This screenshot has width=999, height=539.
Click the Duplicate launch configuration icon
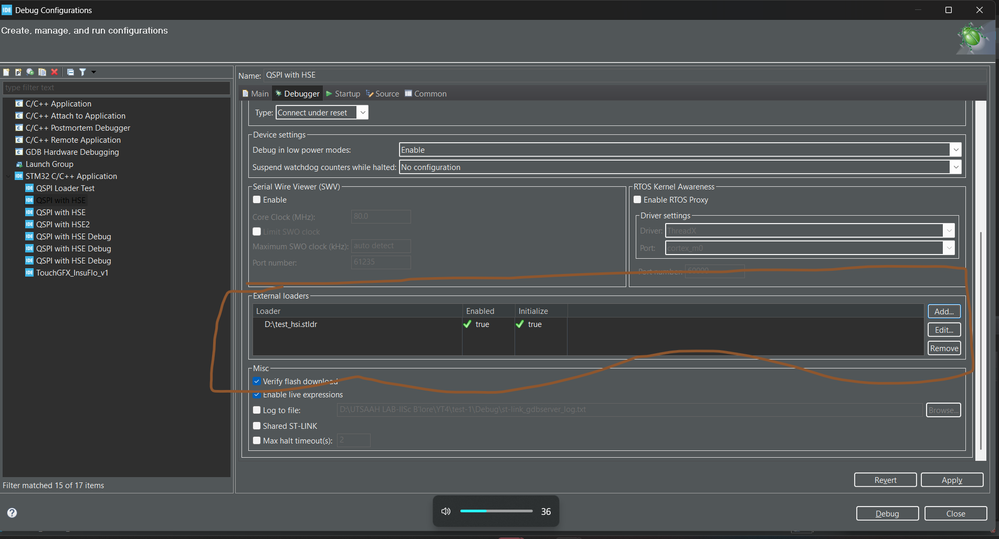(42, 72)
